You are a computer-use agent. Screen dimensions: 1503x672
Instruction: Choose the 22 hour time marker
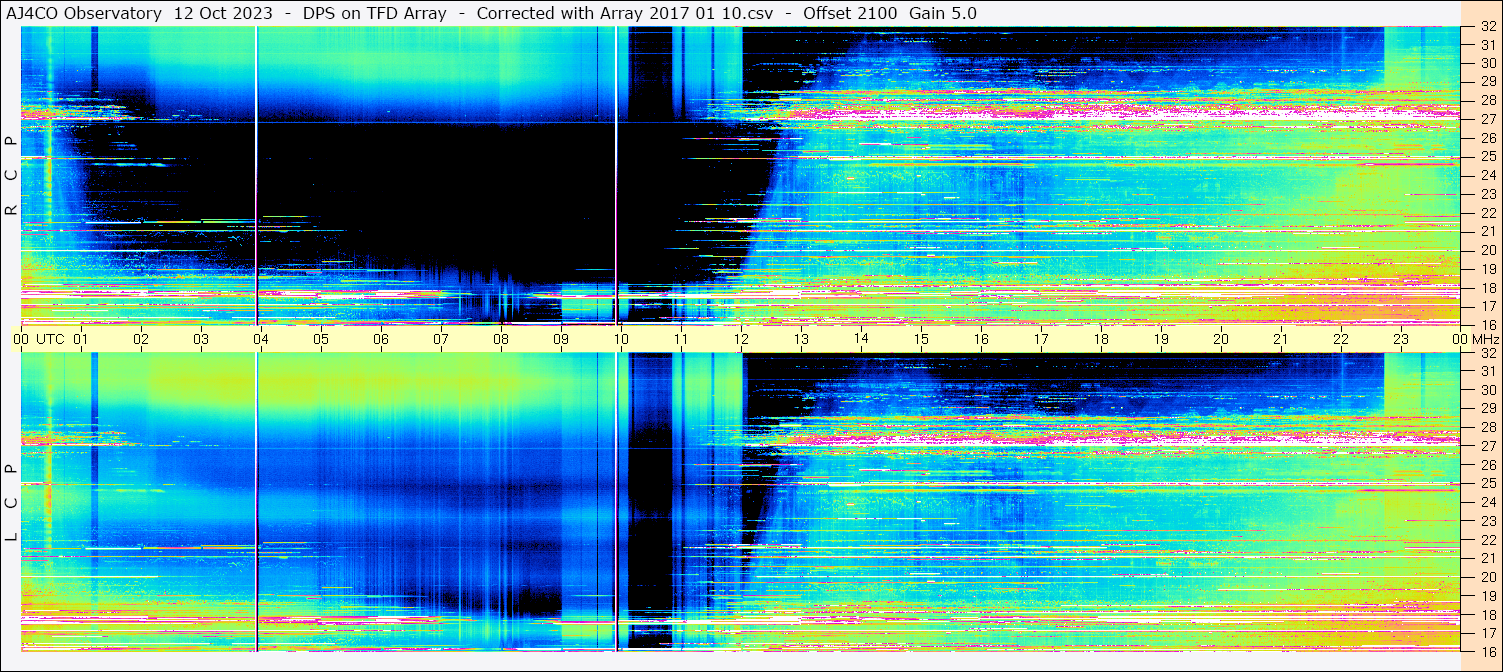click(1340, 339)
